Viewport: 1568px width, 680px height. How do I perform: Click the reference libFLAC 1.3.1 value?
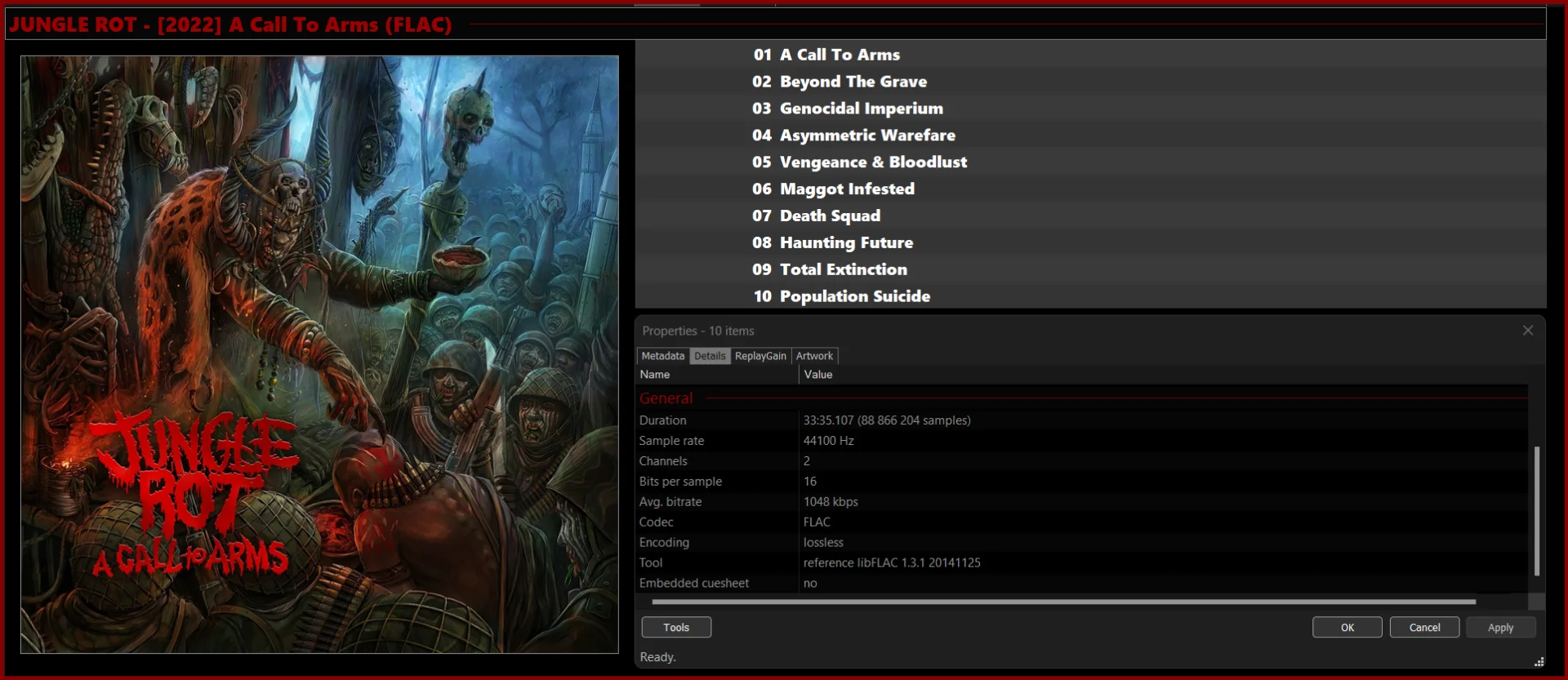pos(892,562)
